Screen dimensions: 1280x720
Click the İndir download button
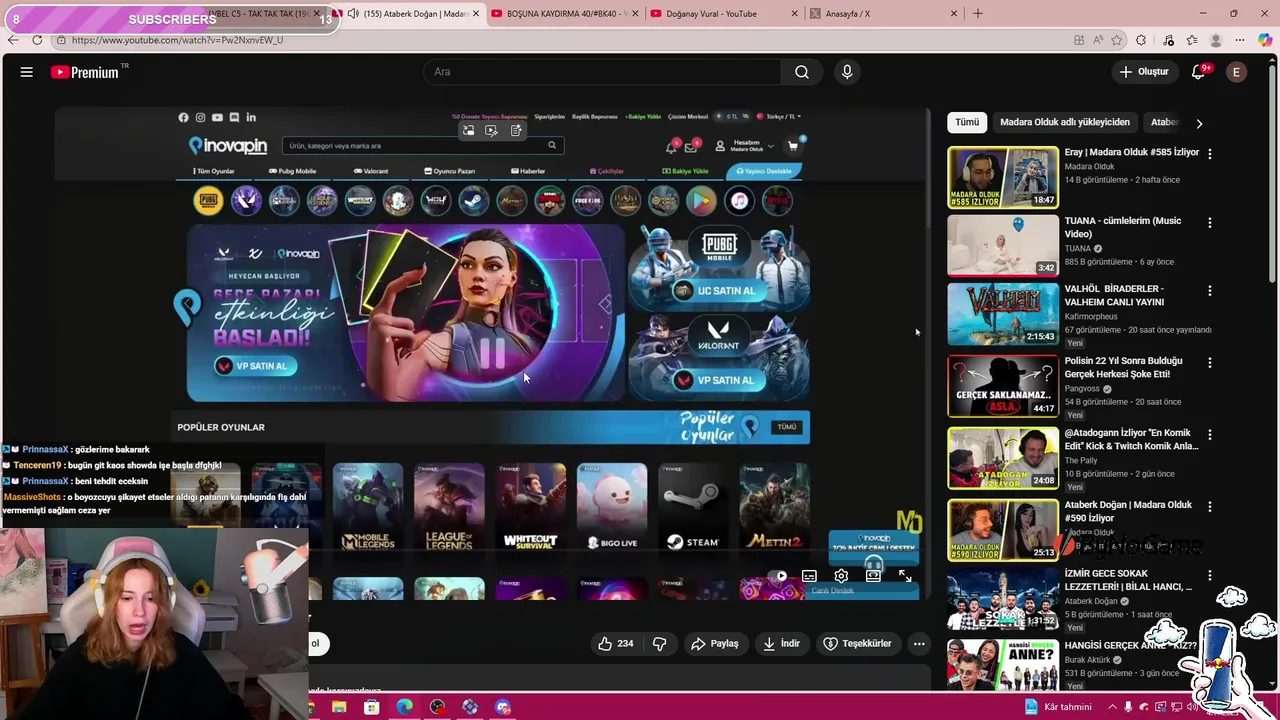pos(781,643)
